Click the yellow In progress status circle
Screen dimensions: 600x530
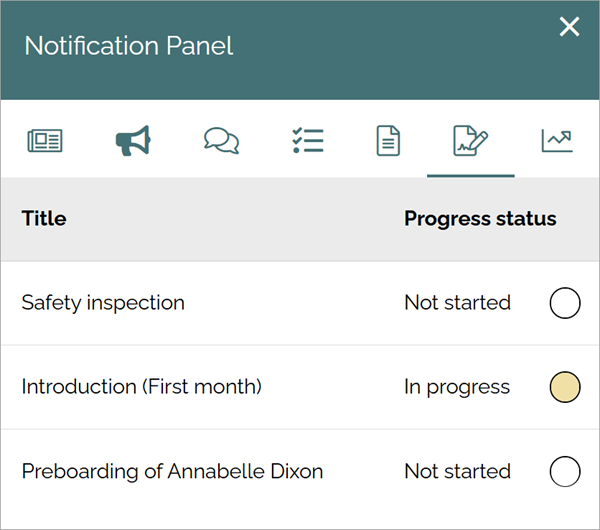coord(565,387)
